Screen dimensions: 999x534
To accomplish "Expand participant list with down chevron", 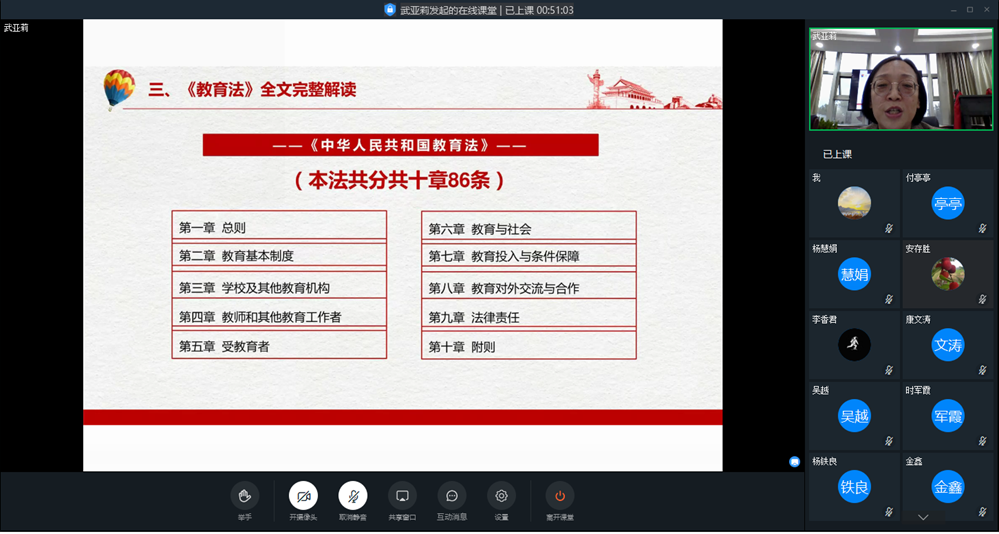I will [x=923, y=517].
